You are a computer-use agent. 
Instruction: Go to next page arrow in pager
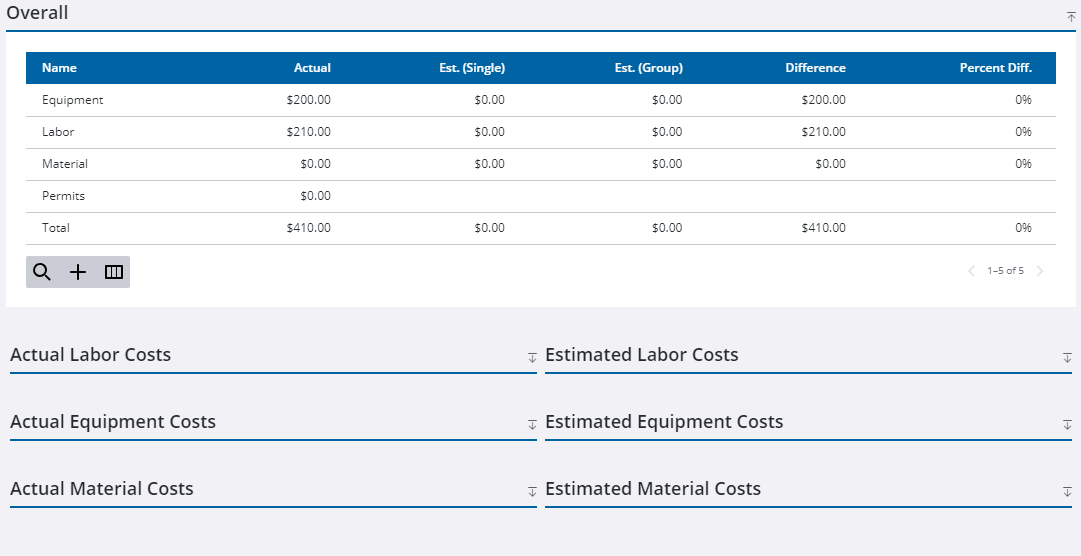pos(1040,271)
